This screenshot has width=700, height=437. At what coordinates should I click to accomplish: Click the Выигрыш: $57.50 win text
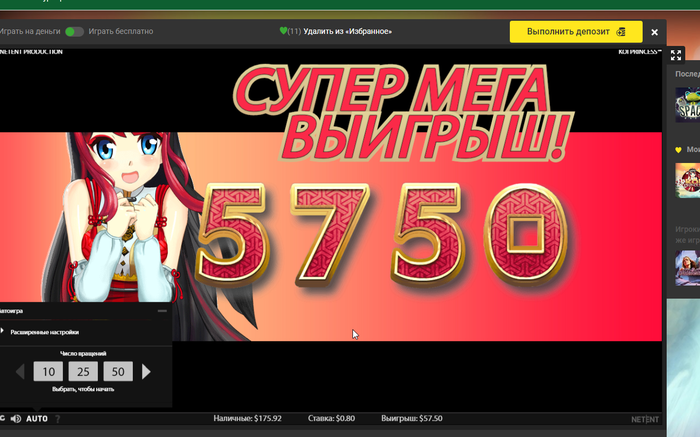pyautogui.click(x=412, y=419)
